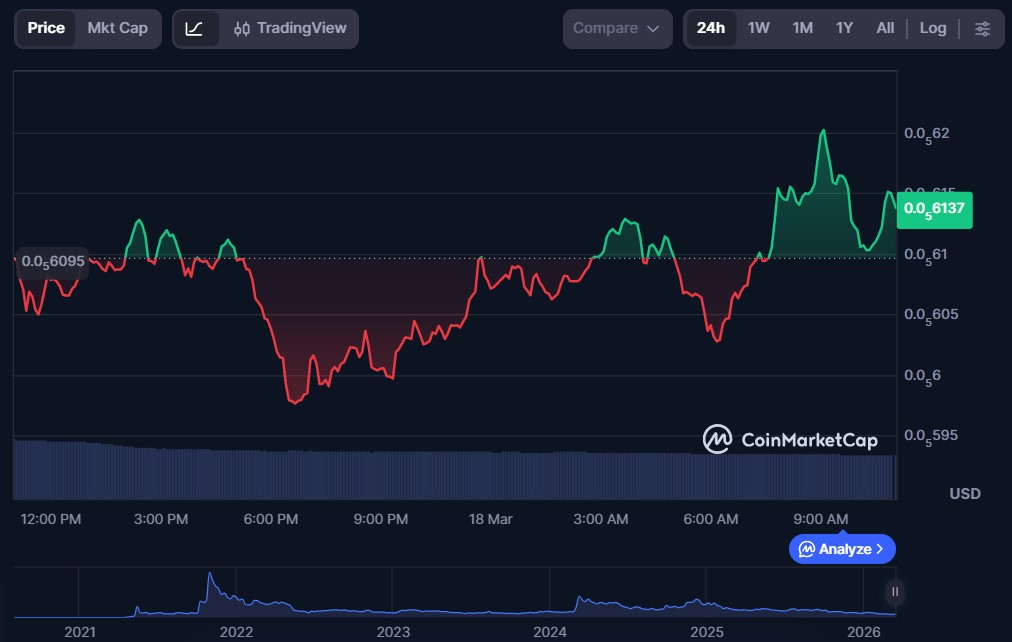1012x642 pixels.
Task: Click the pause handle on range navigator
Action: 895,591
